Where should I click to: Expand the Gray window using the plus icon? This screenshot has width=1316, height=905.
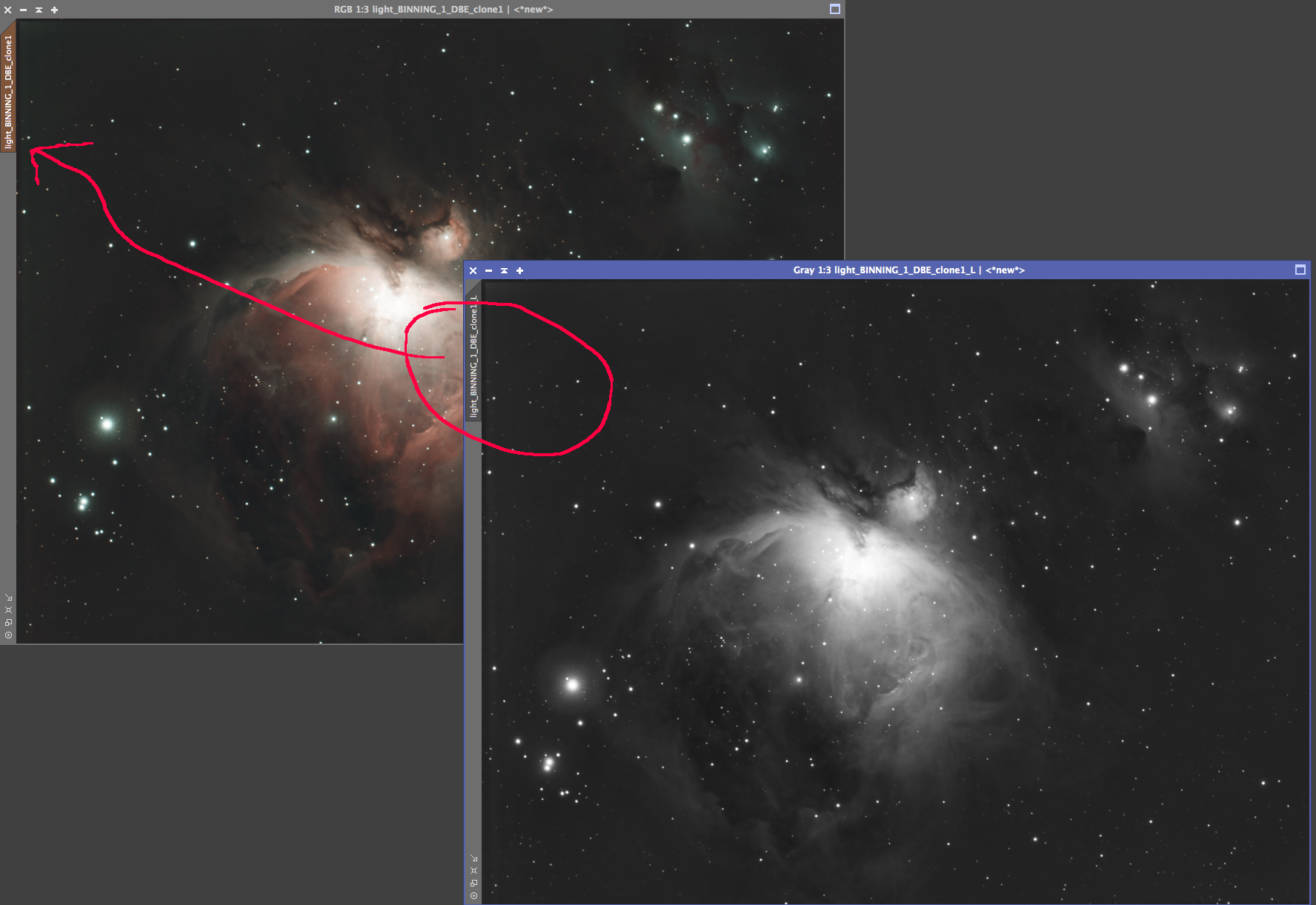click(519, 270)
